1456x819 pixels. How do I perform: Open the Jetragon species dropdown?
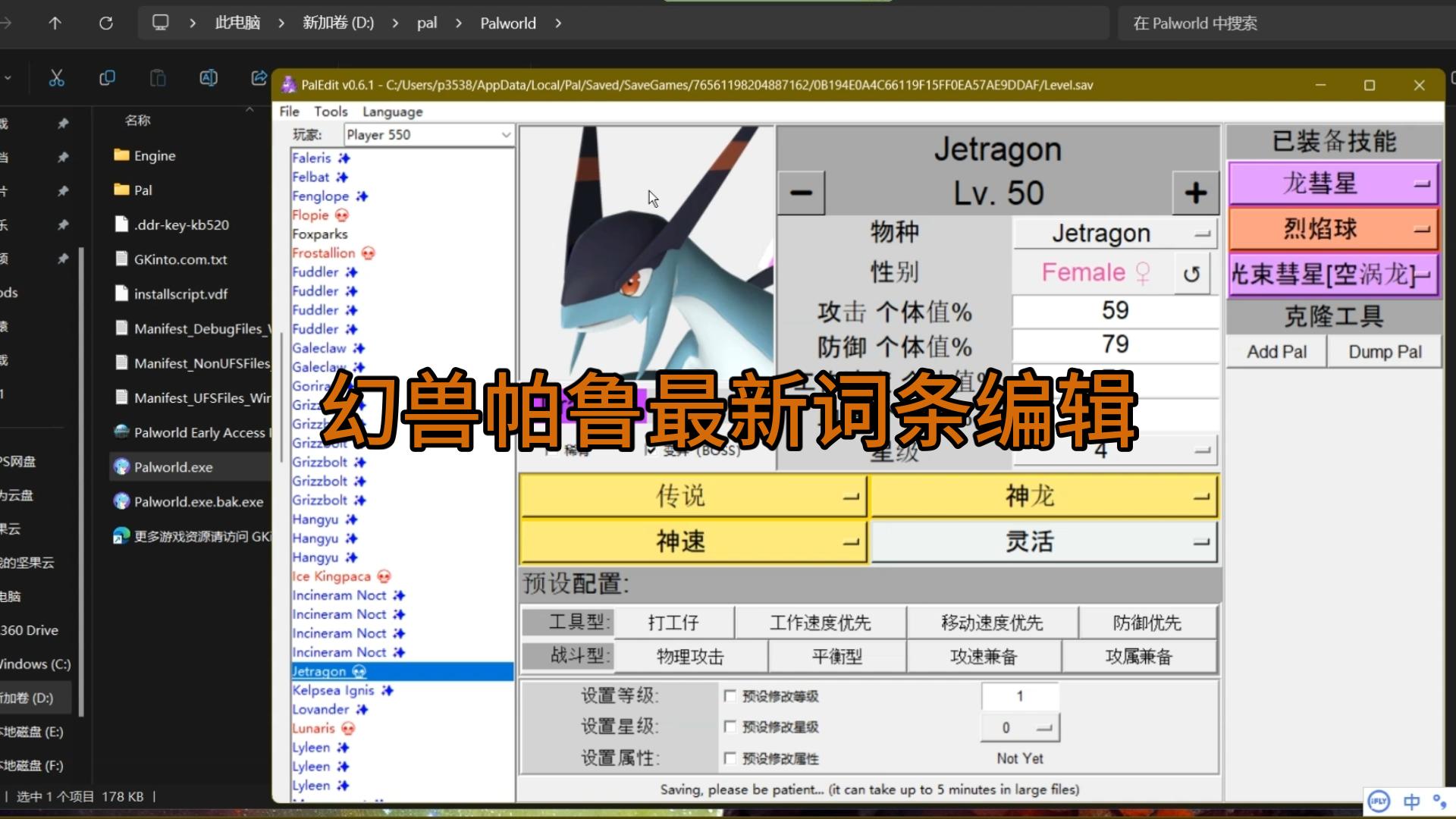click(x=1115, y=234)
